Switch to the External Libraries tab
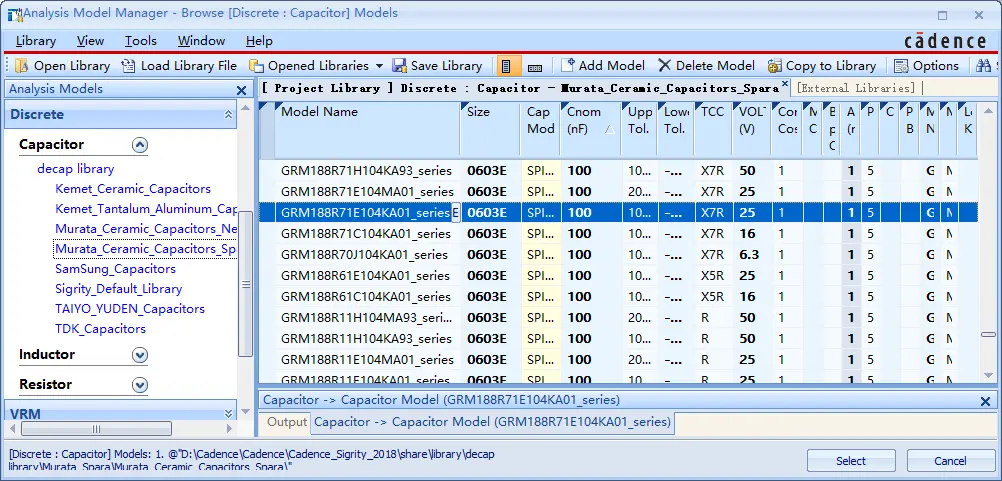The image size is (1002, 481). click(856, 88)
